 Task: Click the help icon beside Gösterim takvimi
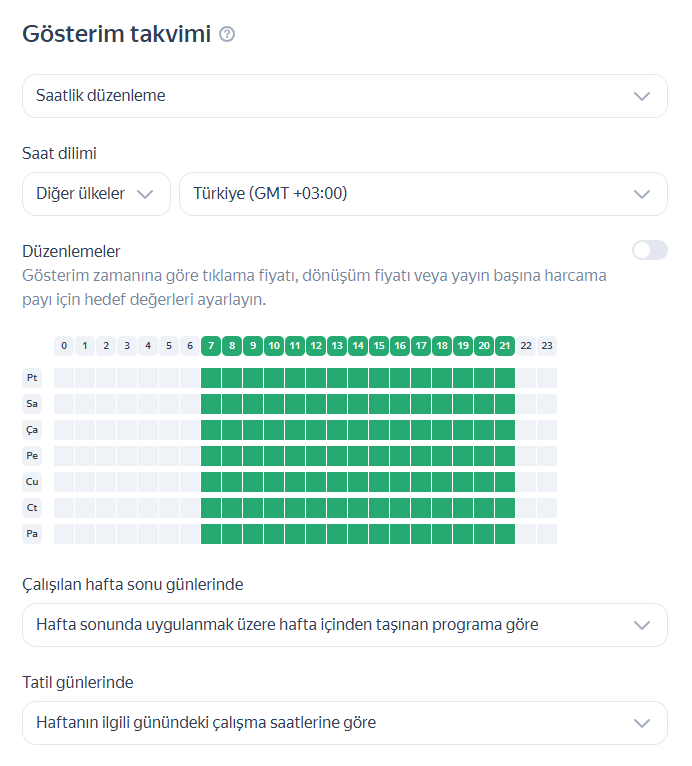227,35
